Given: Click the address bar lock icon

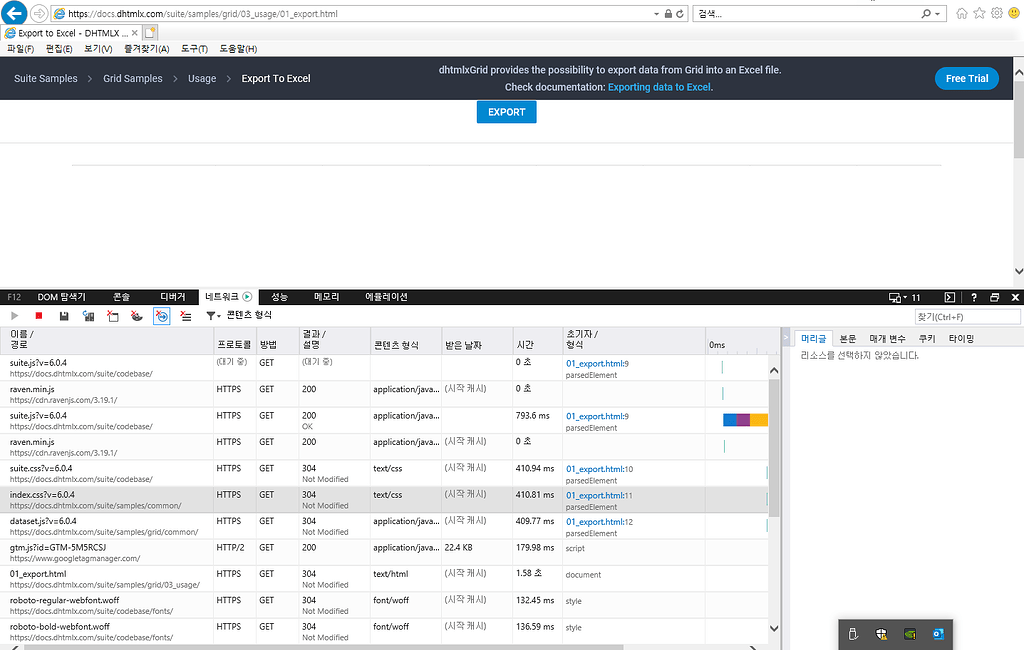Looking at the screenshot, I should (668, 14).
